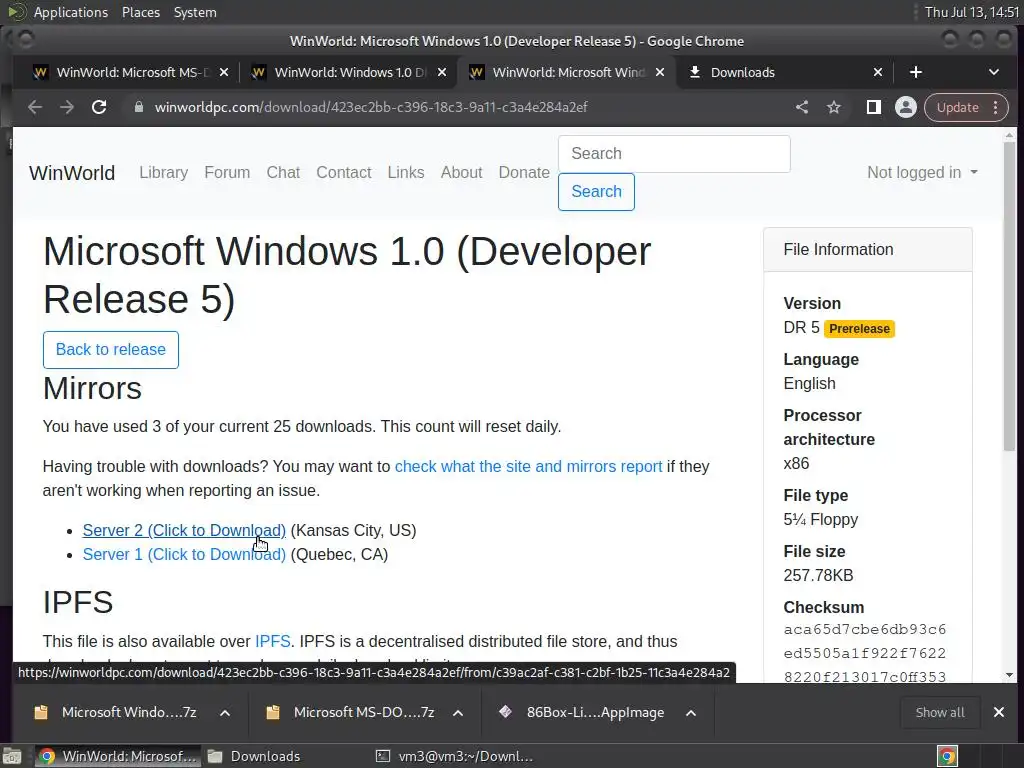
Task: Share this page icon
Action: click(x=802, y=107)
